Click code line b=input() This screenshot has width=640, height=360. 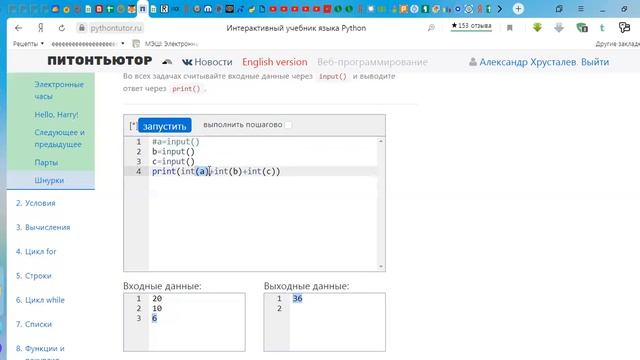point(173,151)
